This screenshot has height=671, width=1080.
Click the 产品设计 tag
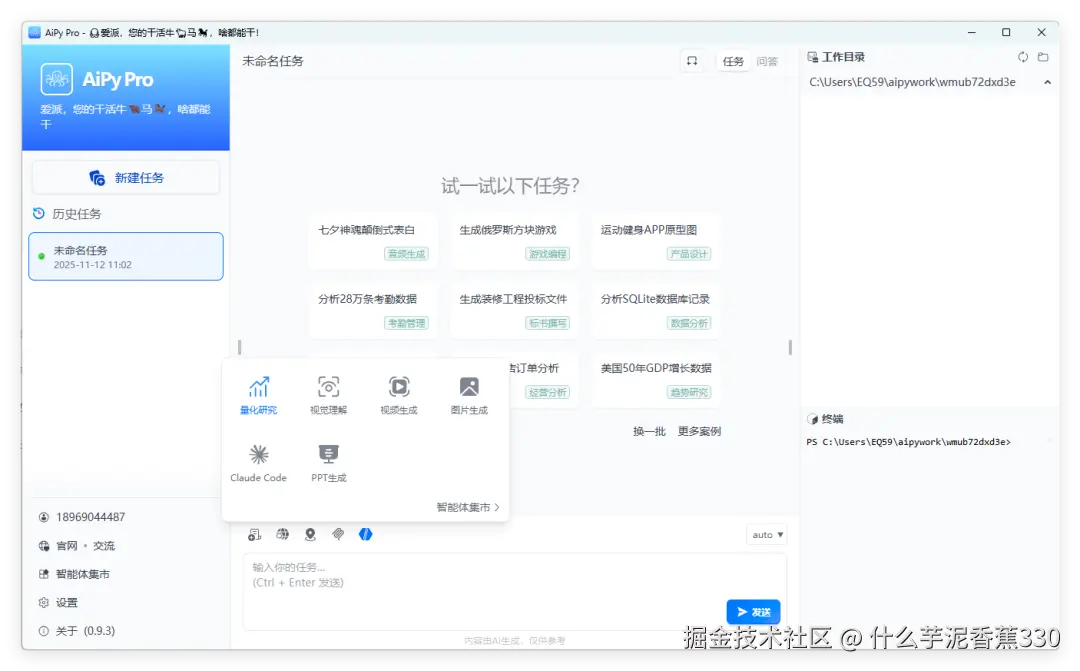coord(689,254)
